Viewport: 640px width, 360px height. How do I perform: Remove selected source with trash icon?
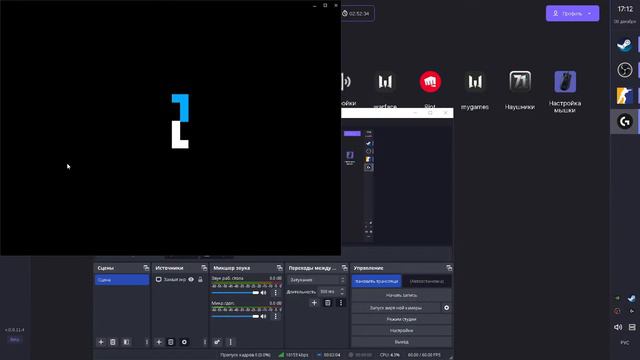point(171,342)
